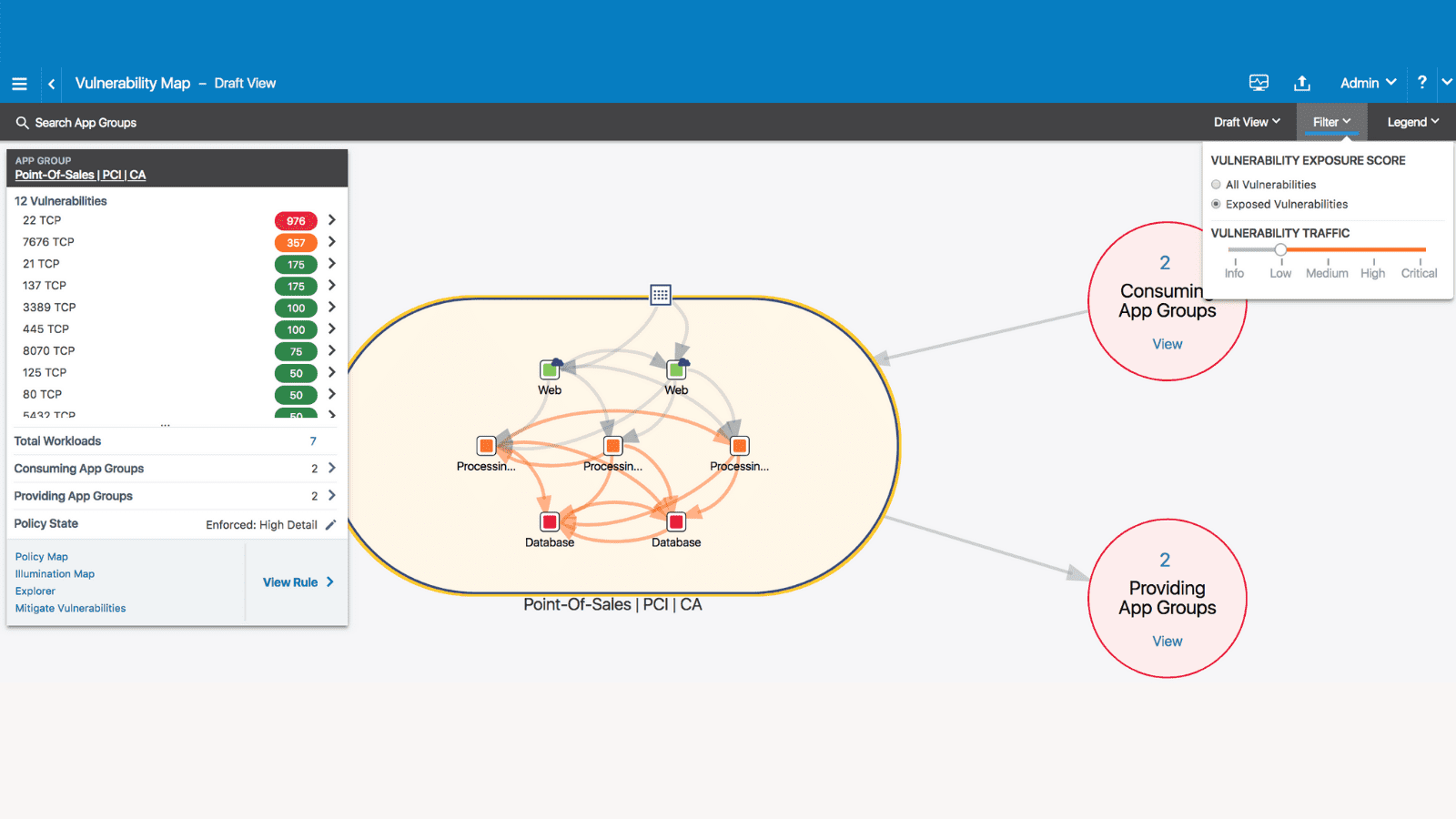Click the View Rule button

298,582
